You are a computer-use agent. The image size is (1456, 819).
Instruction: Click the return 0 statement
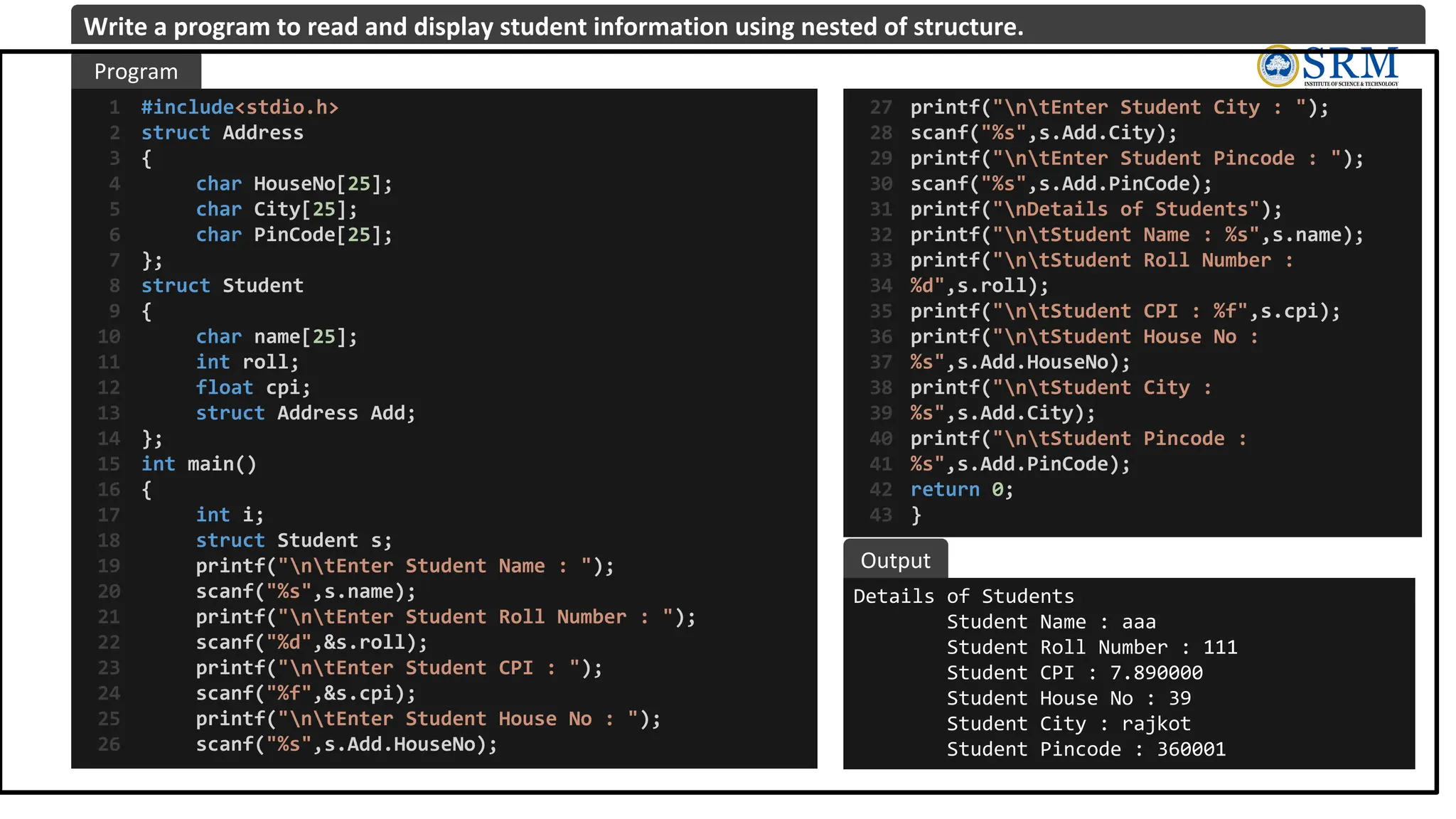[x=961, y=490]
